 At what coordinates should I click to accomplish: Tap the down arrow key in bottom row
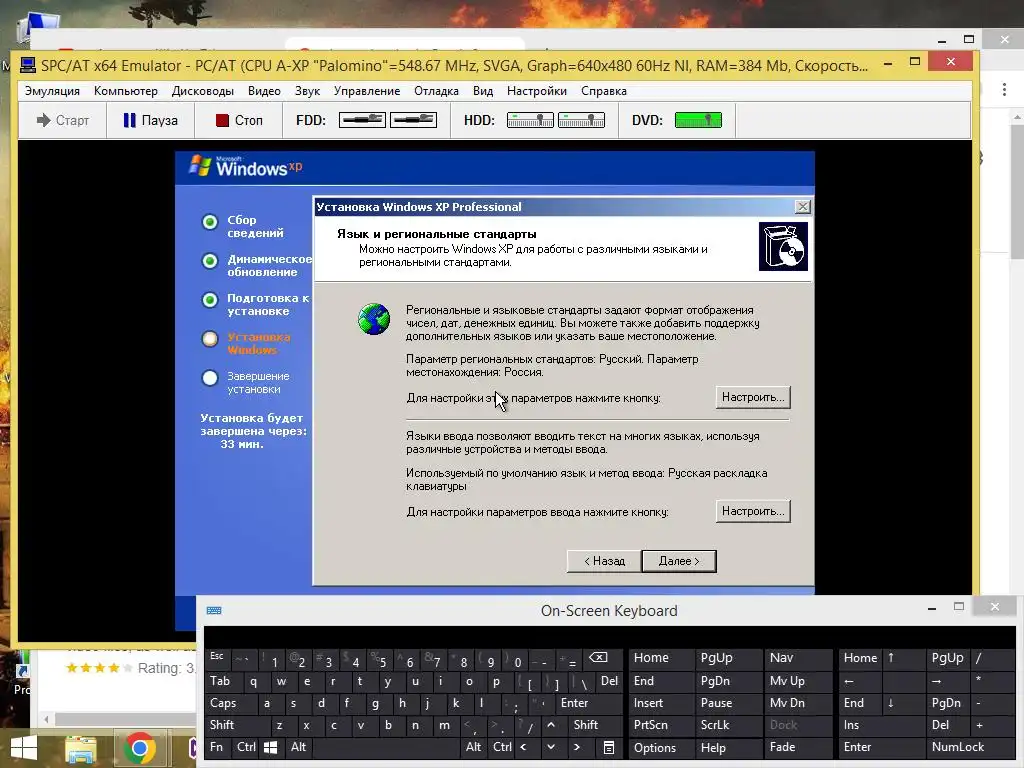(x=551, y=747)
